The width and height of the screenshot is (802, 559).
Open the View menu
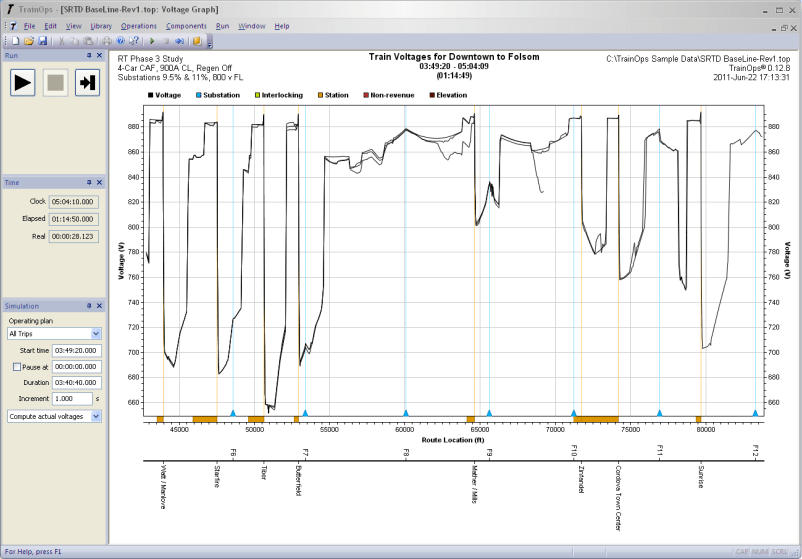73,26
